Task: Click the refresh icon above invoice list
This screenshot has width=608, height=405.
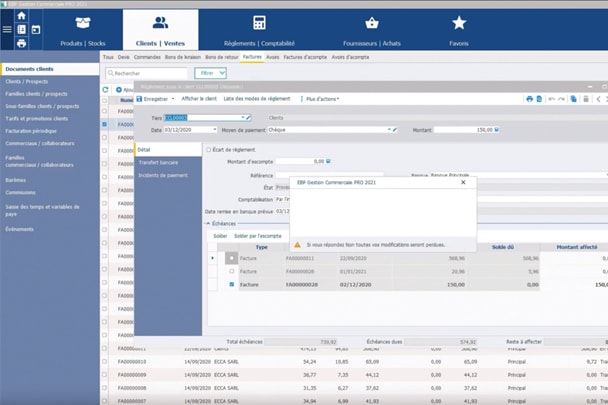Action: point(106,89)
